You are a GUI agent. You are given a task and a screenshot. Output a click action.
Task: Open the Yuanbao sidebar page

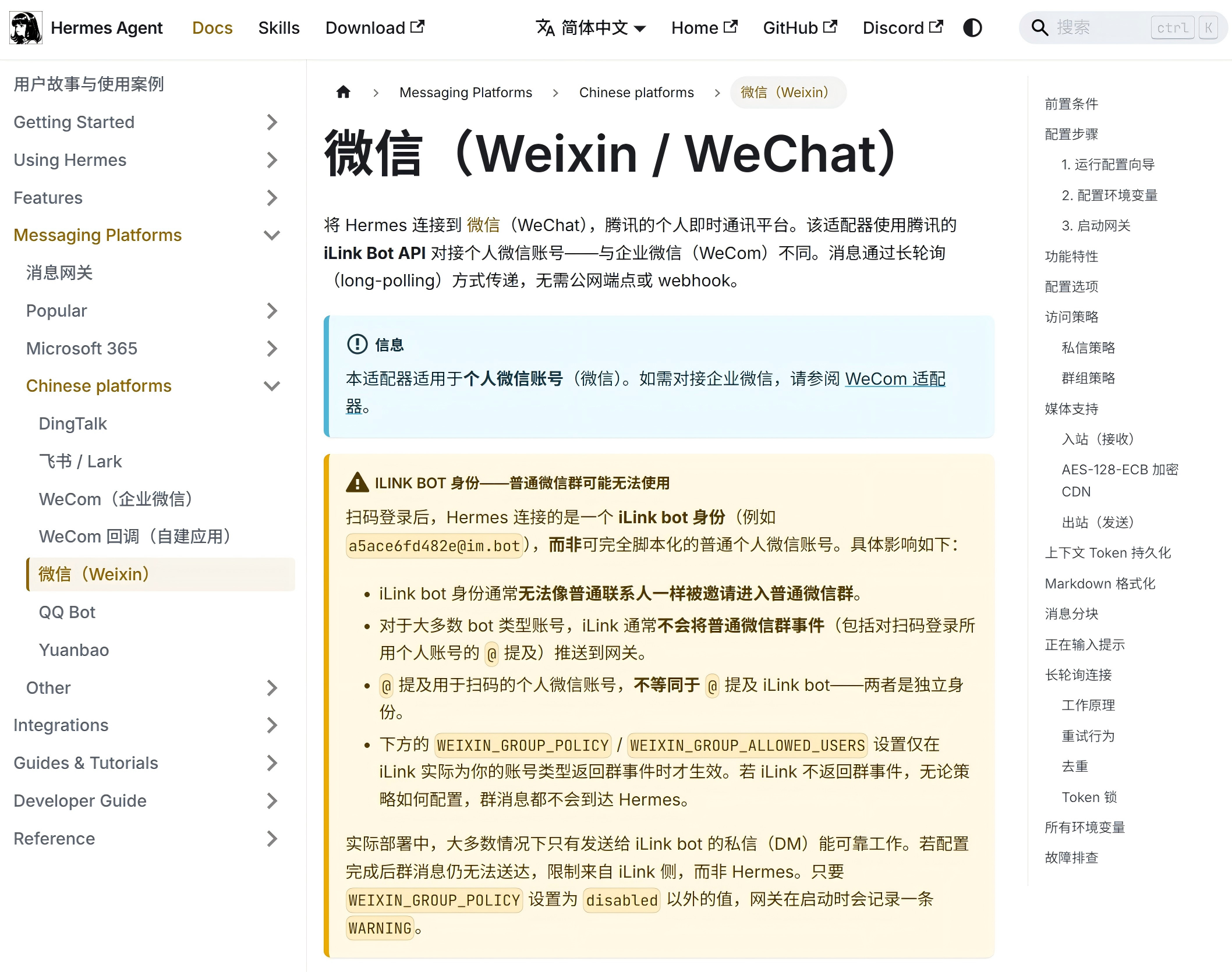click(x=74, y=650)
